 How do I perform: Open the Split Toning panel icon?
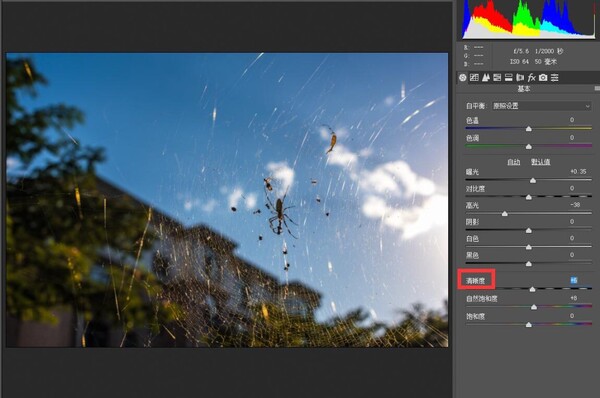point(509,78)
